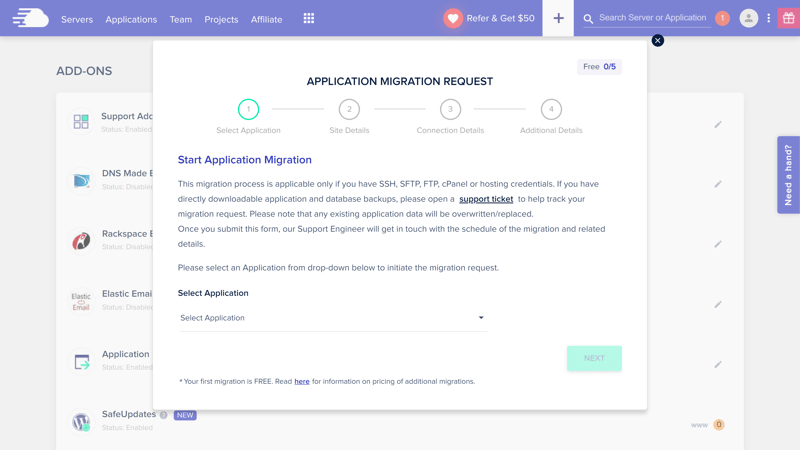The height and width of the screenshot is (450, 800).
Task: Click the ADD-ONS page heading
Action: [84, 71]
